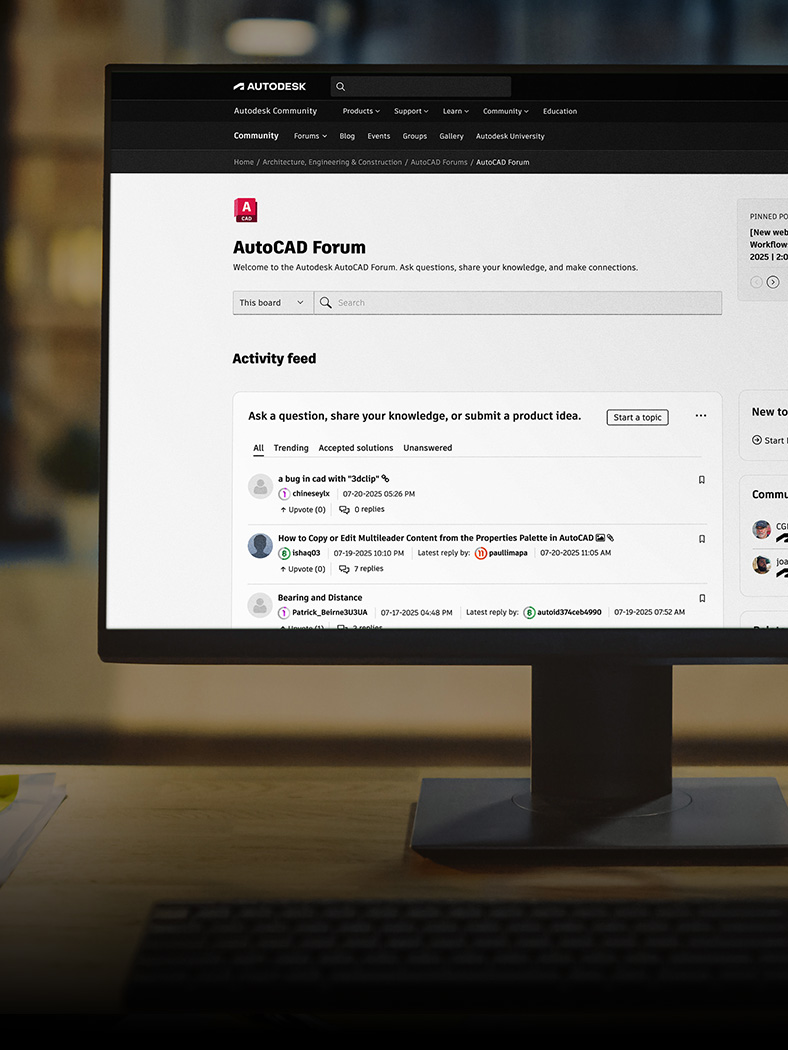The image size is (788, 1050).
Task: Open the three-dots menu beside Start a topic
Action: click(700, 416)
